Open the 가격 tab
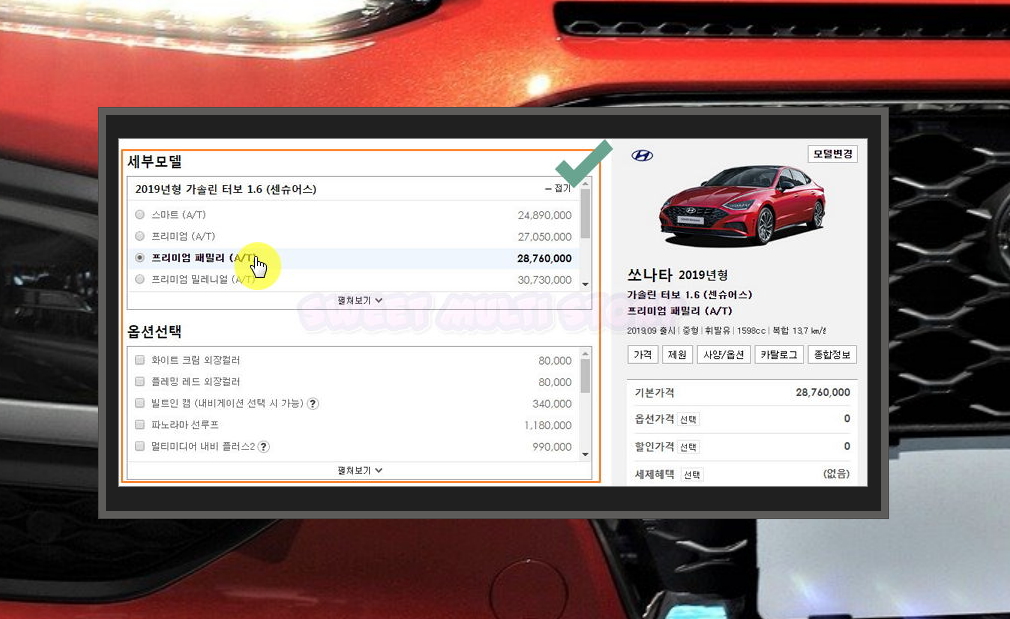This screenshot has height=619, width=1010. (642, 355)
